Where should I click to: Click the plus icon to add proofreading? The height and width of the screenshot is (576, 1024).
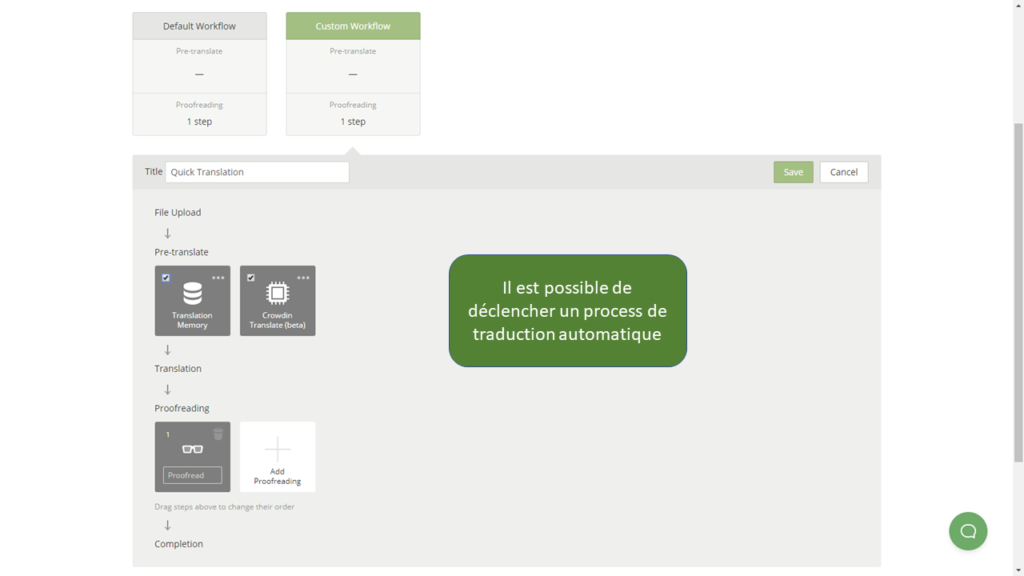(278, 449)
